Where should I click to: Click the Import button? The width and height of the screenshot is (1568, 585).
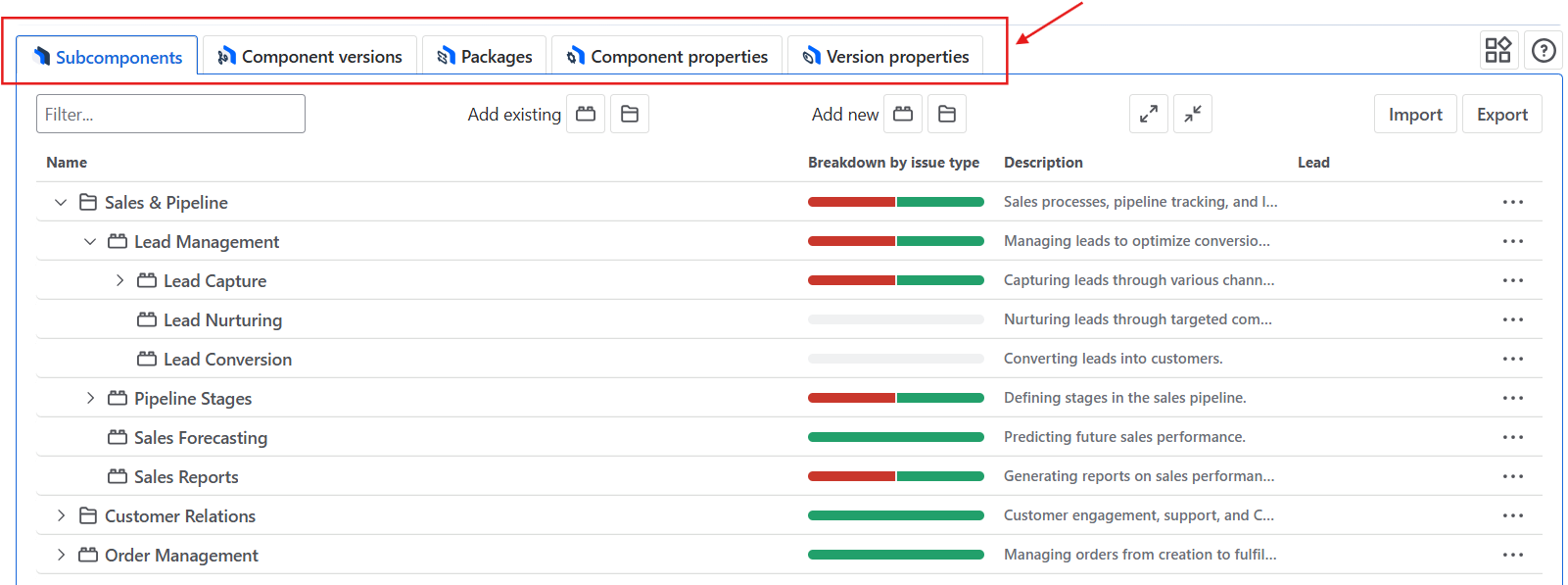tap(1415, 114)
